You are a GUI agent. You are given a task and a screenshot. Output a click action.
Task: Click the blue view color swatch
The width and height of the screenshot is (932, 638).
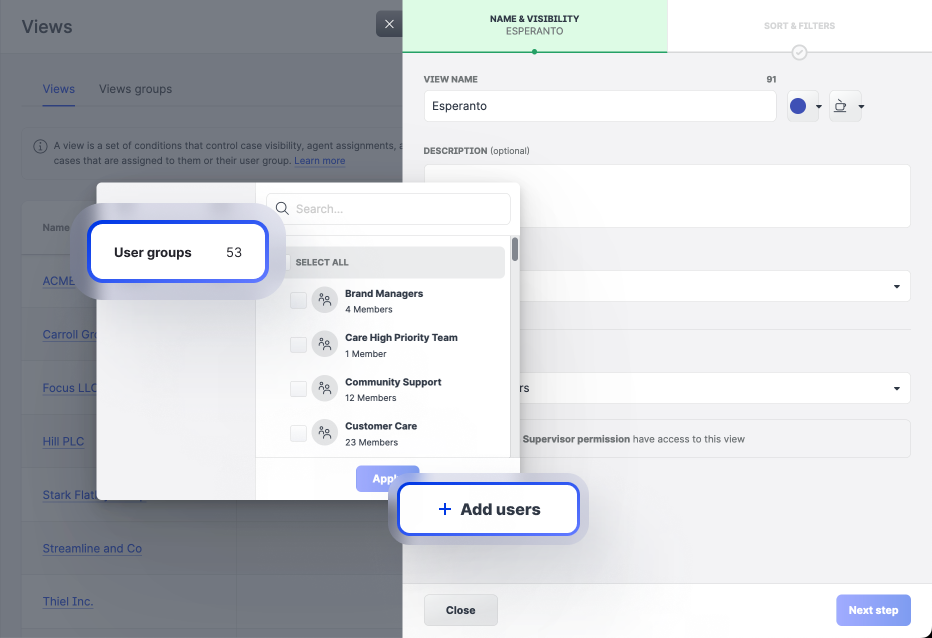point(798,107)
